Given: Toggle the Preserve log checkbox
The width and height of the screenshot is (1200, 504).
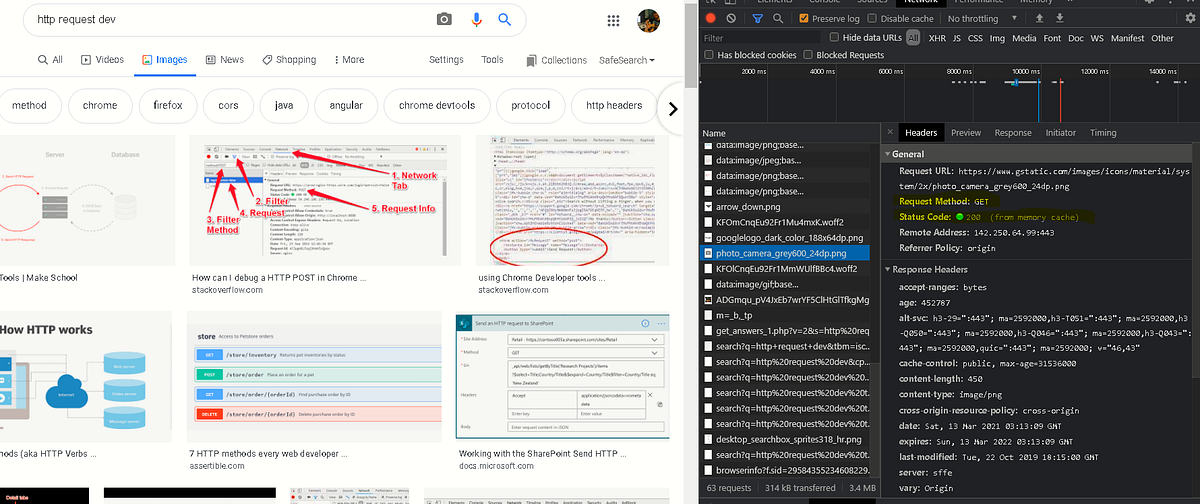Looking at the screenshot, I should (805, 18).
